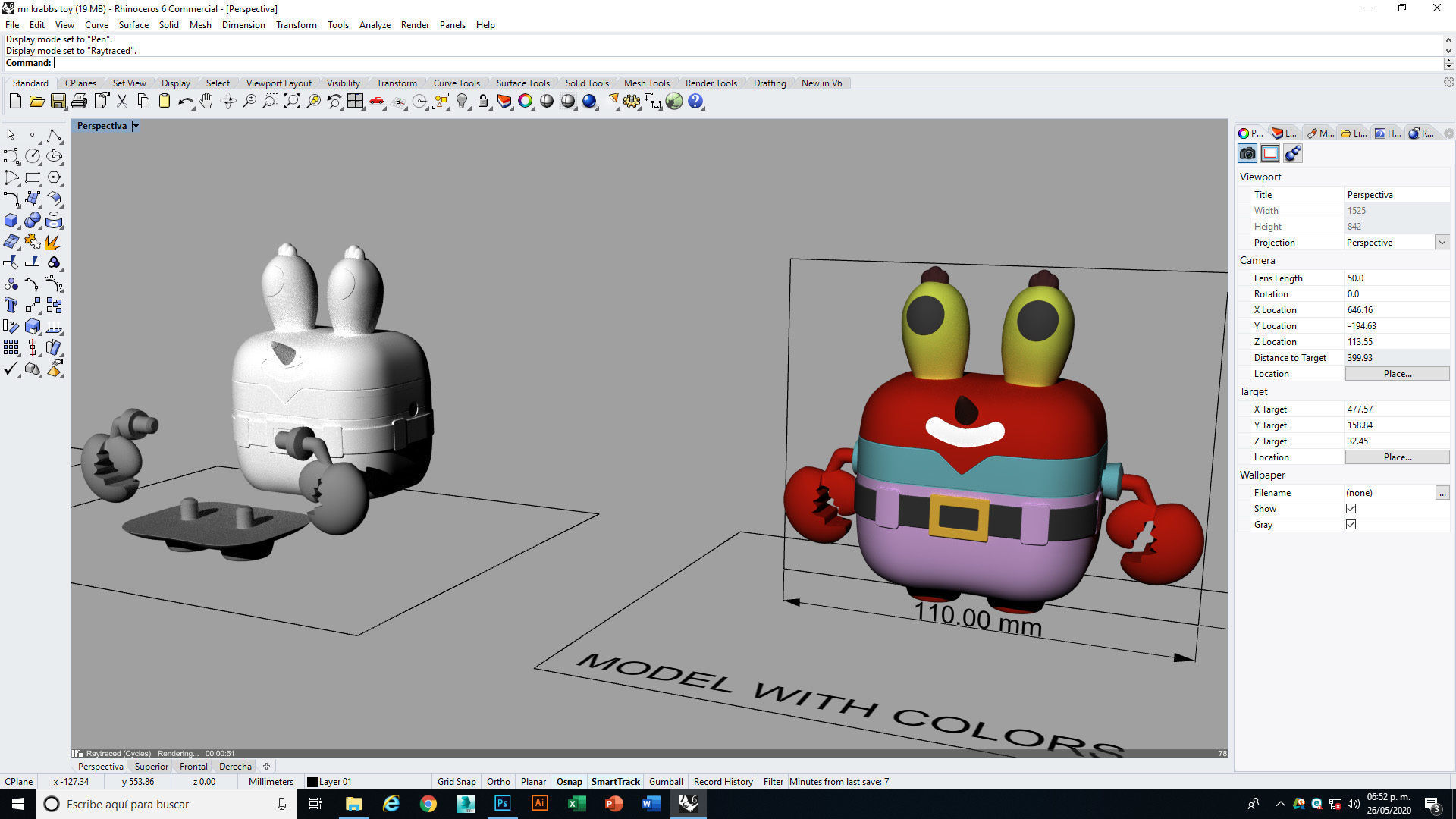The width and height of the screenshot is (1456, 819).
Task: Click the Windows taskbar search box
Action: pyautogui.click(x=166, y=804)
